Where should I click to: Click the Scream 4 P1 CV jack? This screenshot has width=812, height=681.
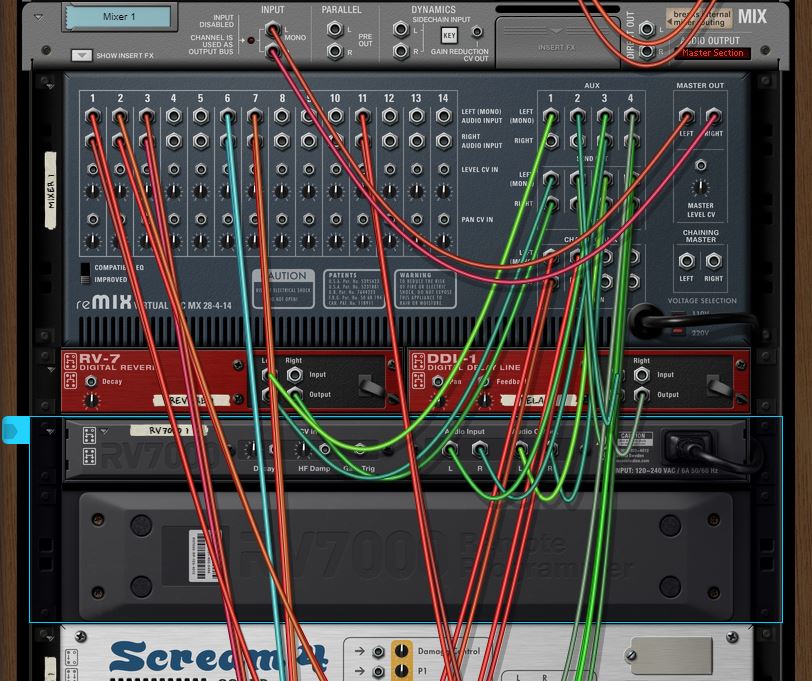[x=379, y=671]
